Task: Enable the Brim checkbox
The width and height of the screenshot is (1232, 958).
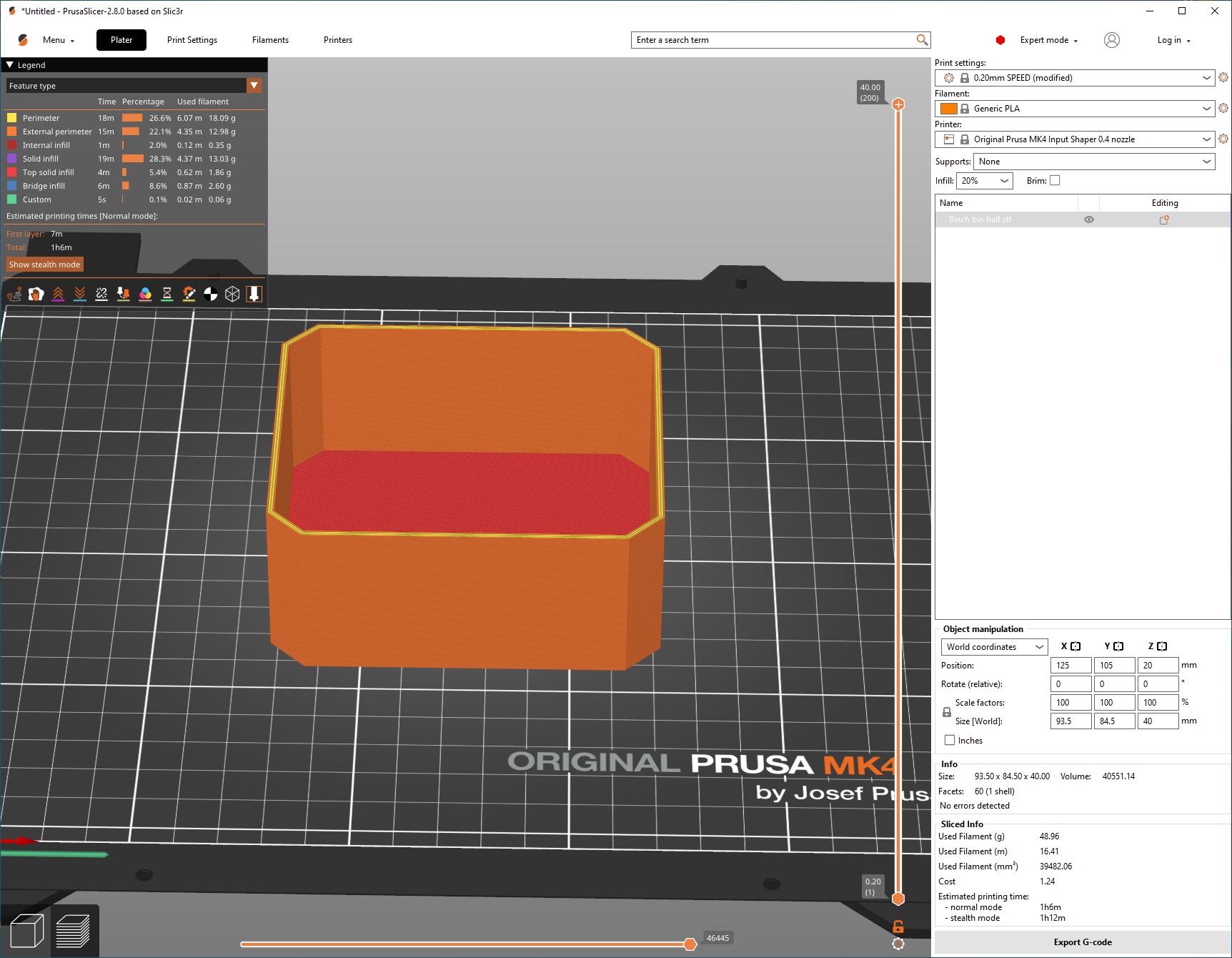Action: (1055, 181)
